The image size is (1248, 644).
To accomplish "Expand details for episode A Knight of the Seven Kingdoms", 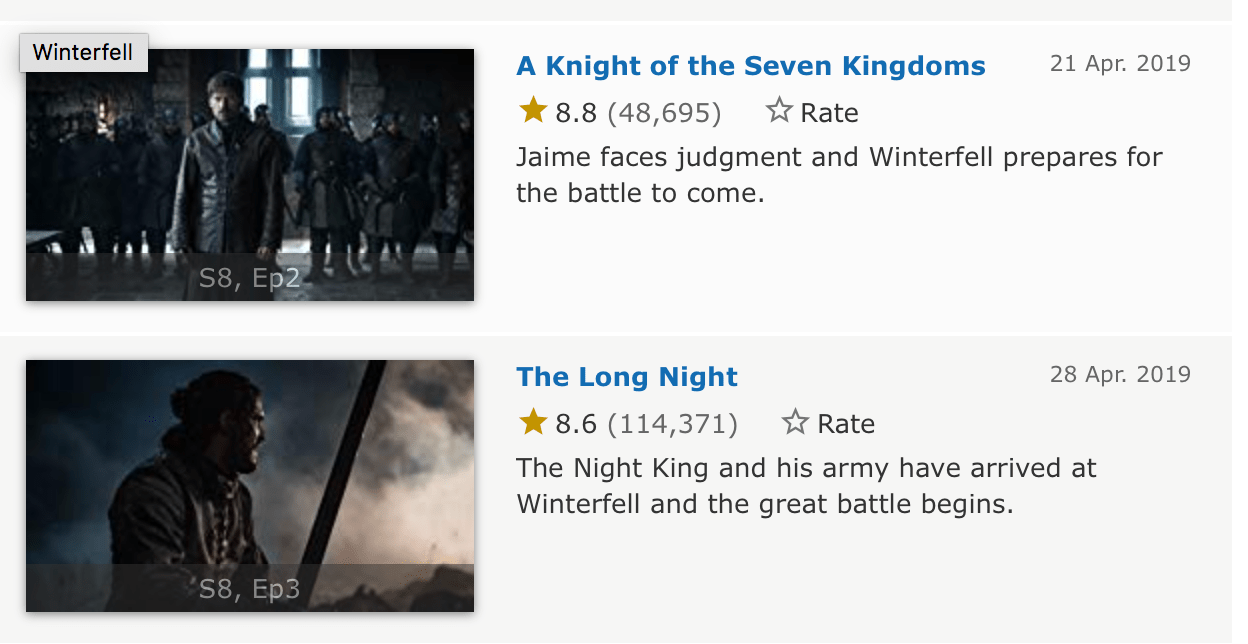I will tap(750, 65).
